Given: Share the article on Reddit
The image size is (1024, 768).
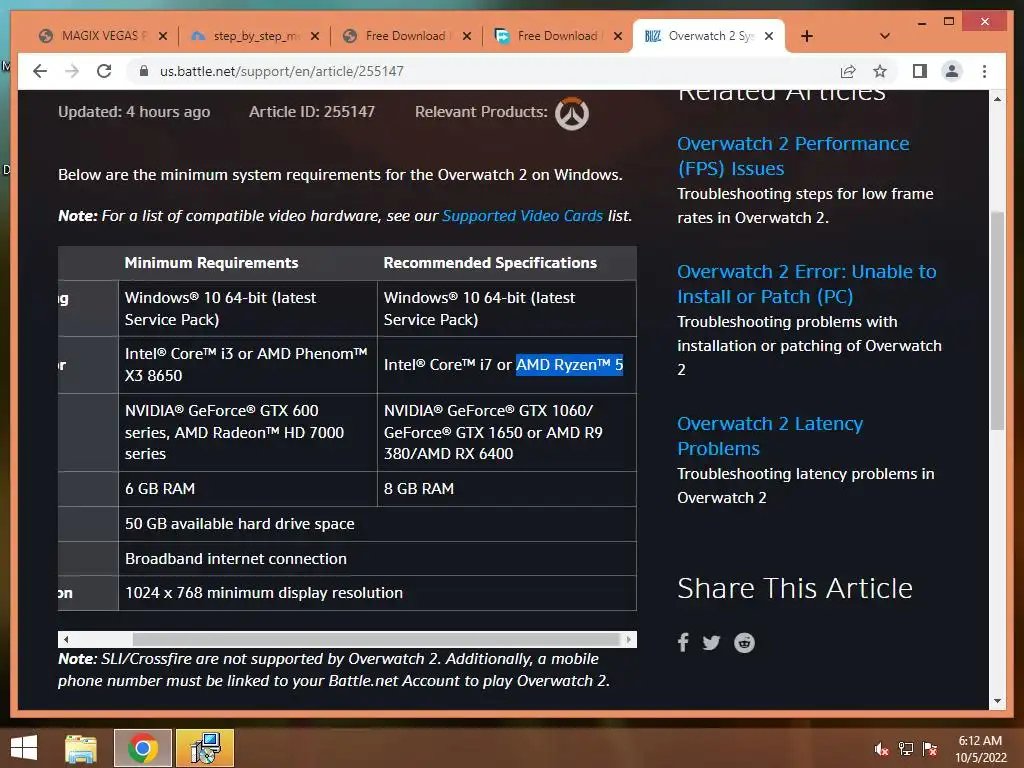Looking at the screenshot, I should tap(744, 643).
